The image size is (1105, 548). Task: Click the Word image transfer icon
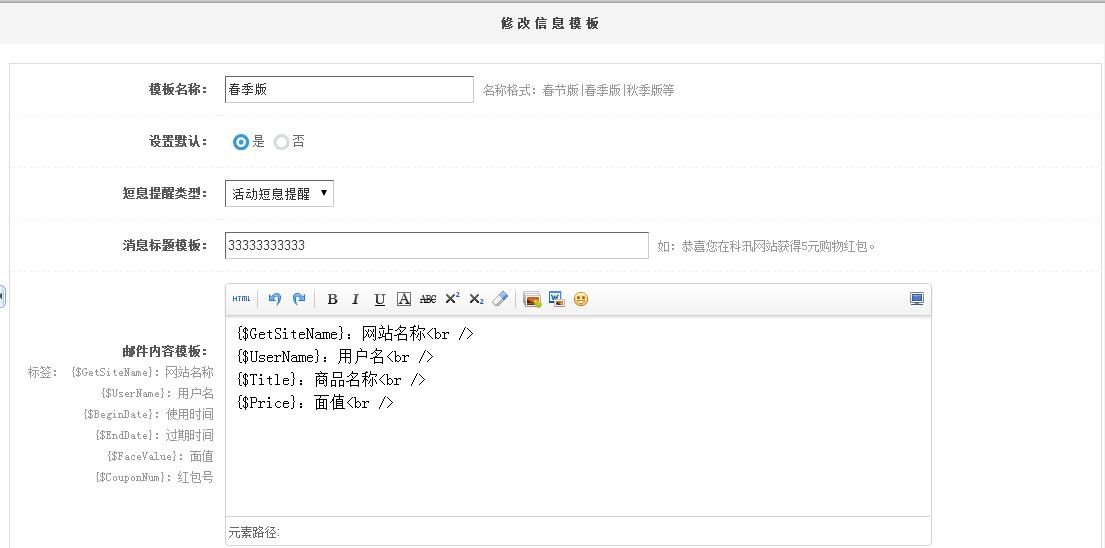[x=557, y=299]
